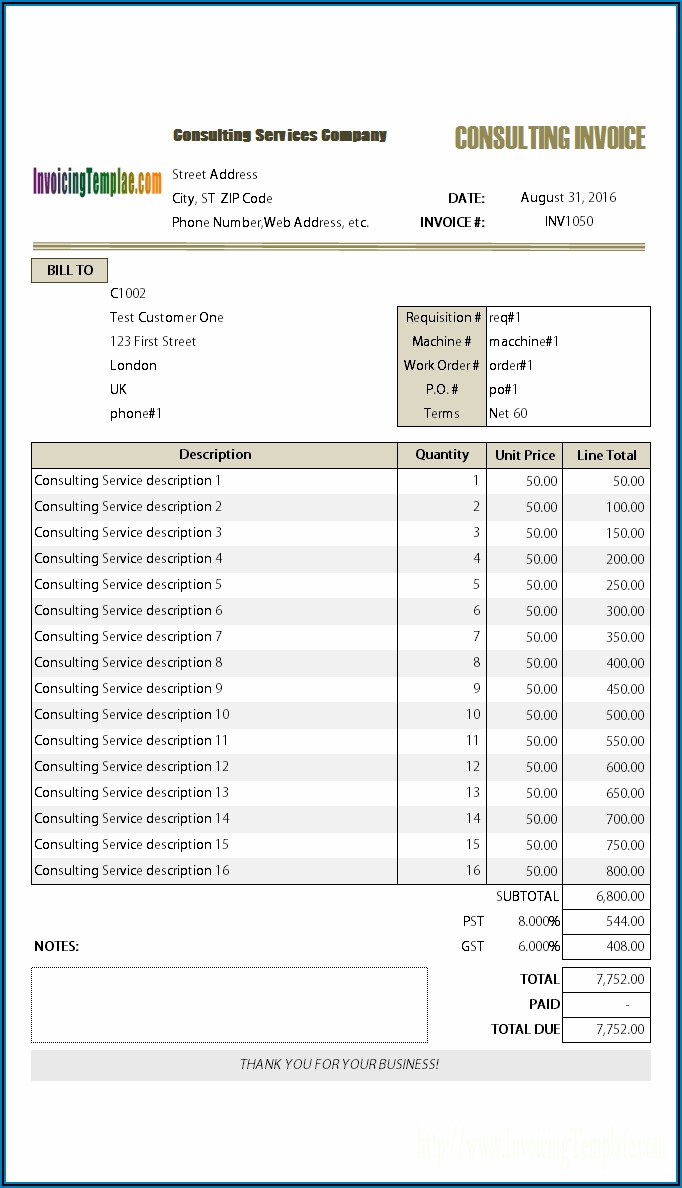Screen dimensions: 682x1188
Task: Select the GST rate 6.000% cell
Action: click(538, 947)
